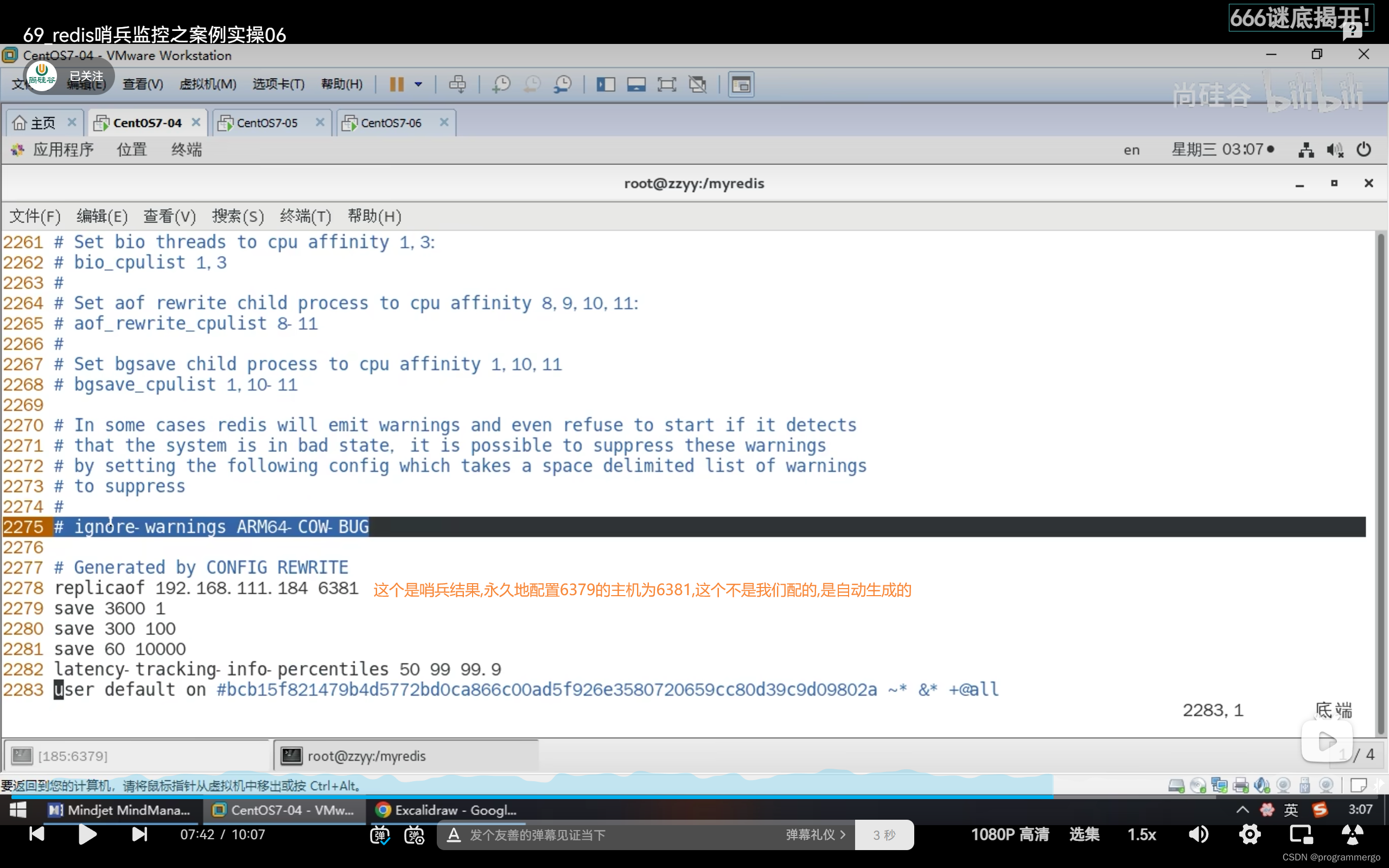Open the power menu icon in GNOME bar
Image resolution: width=1389 pixels, height=868 pixels.
coord(1363,150)
